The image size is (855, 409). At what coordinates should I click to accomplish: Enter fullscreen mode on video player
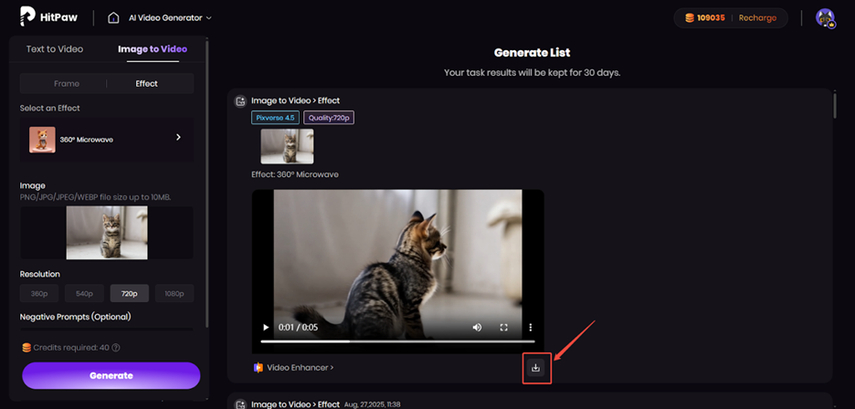coord(504,327)
